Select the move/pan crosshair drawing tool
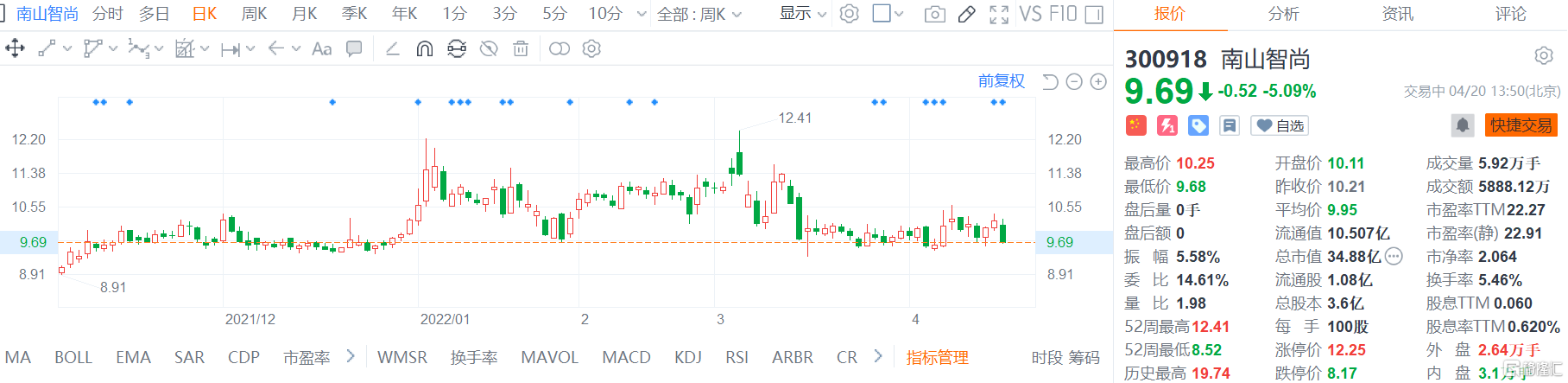 [x=15, y=48]
